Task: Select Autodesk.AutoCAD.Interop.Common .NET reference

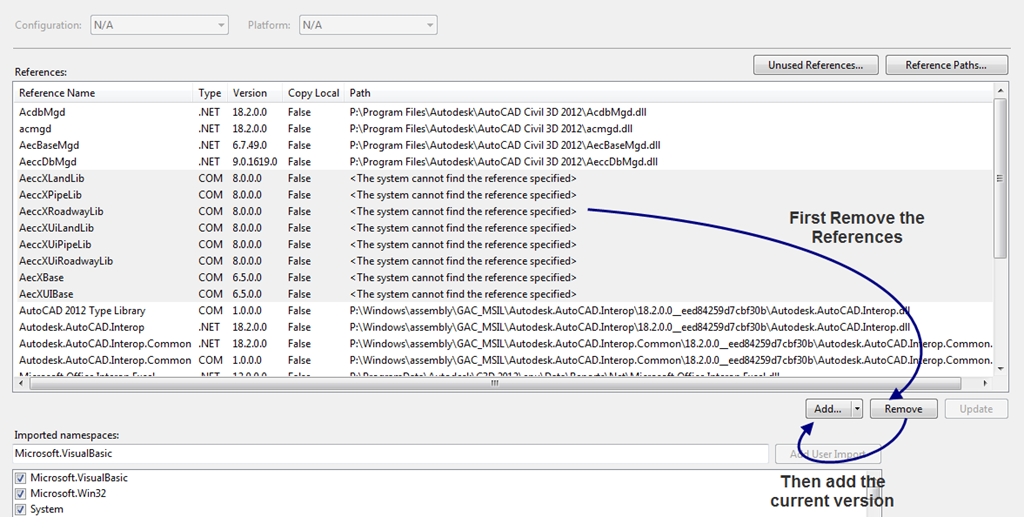Action: point(503,343)
